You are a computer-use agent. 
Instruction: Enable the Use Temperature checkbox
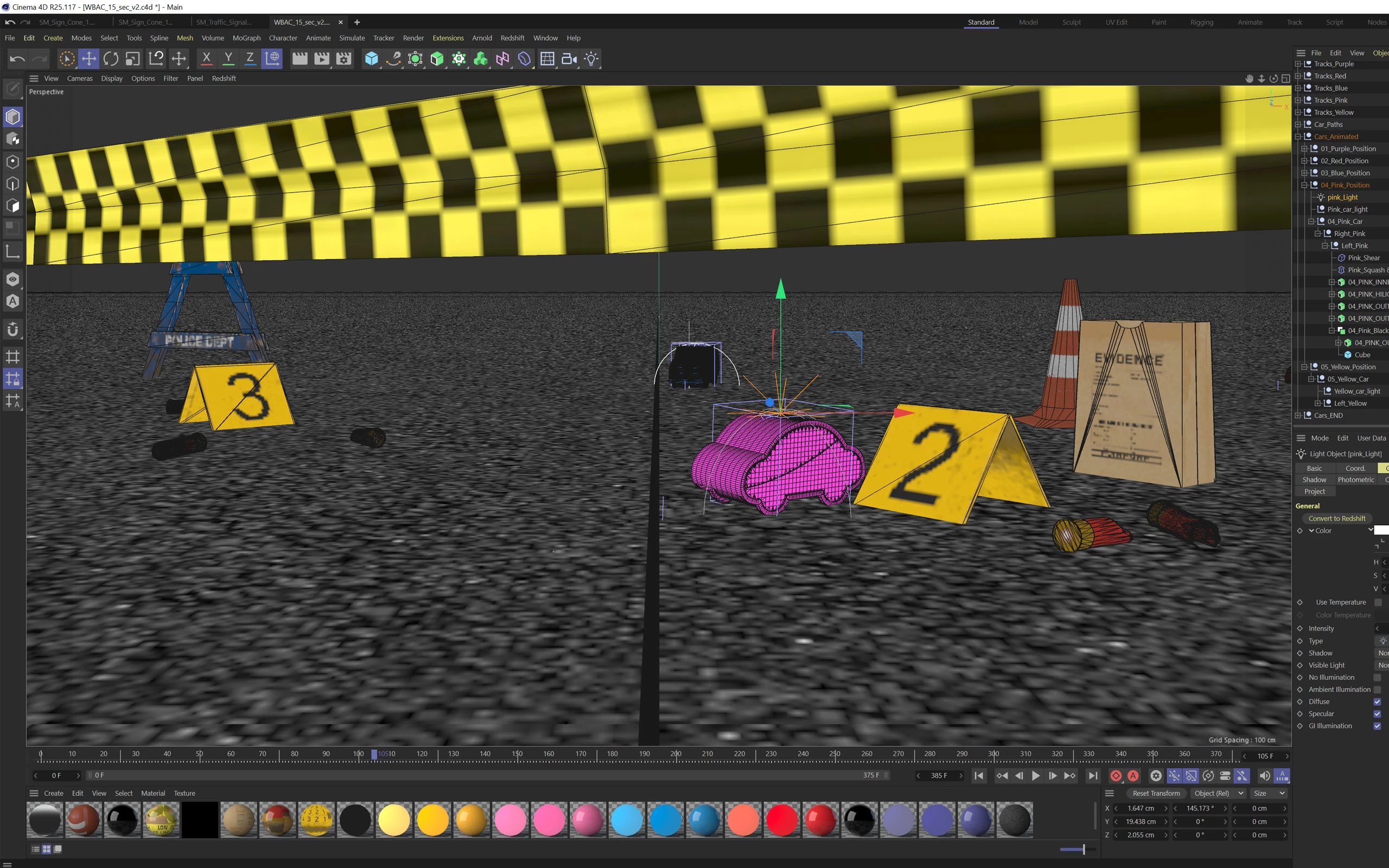pos(1378,602)
